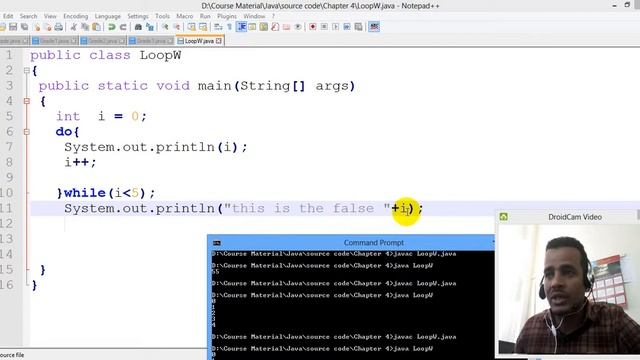Toggle Word Wrap toolbar icon
Viewport: 640px width, 360px height.
tap(218, 27)
